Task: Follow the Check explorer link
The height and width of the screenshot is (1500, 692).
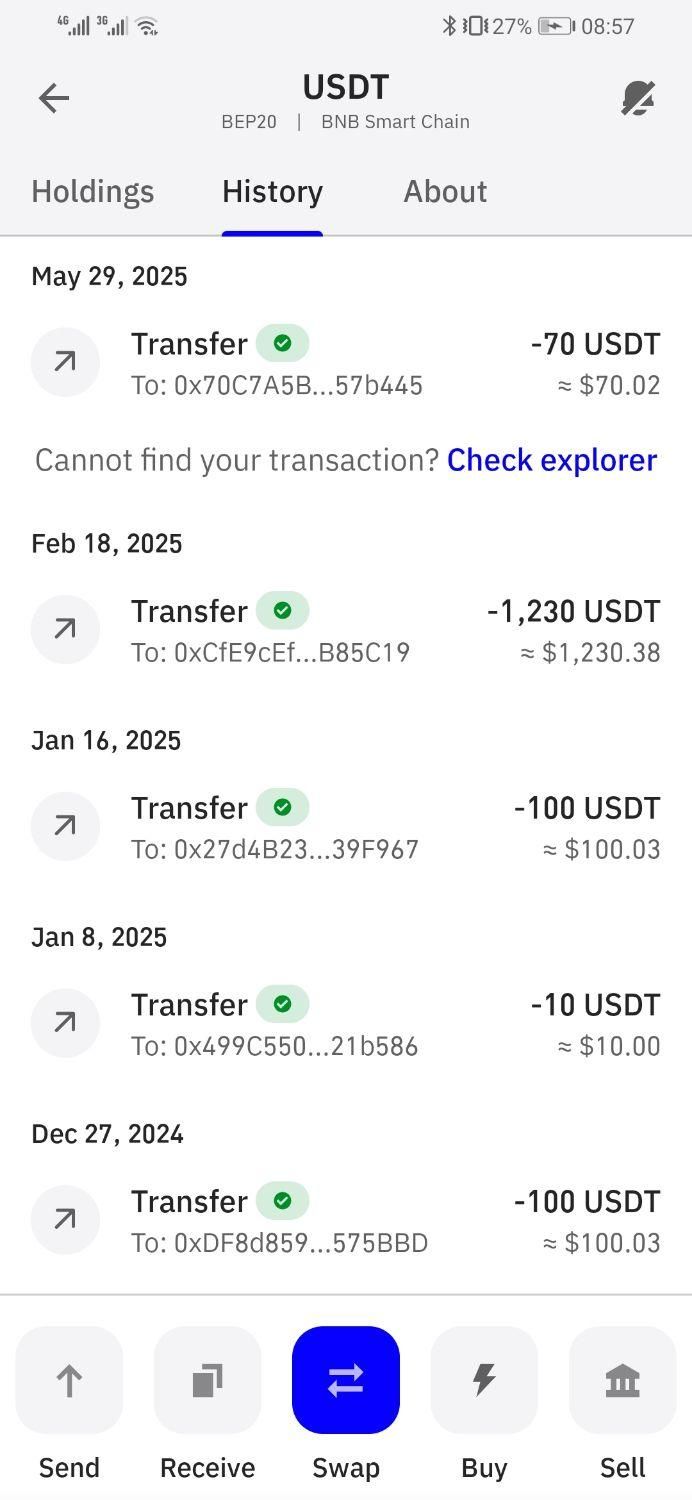Action: 552,460
